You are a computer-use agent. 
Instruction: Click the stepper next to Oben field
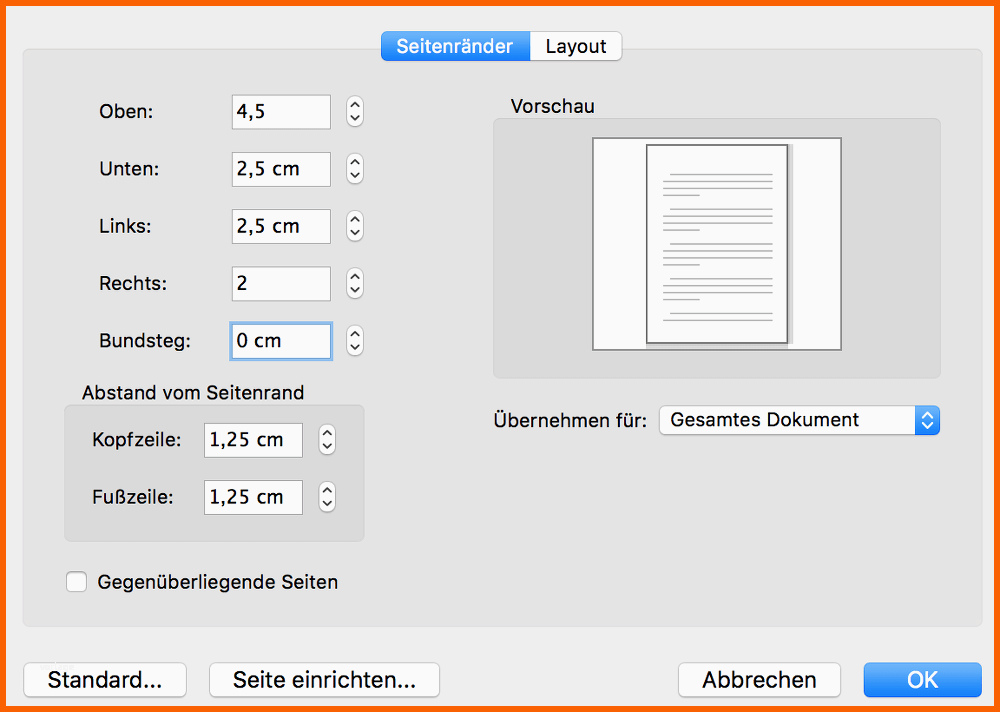pyautogui.click(x=354, y=112)
